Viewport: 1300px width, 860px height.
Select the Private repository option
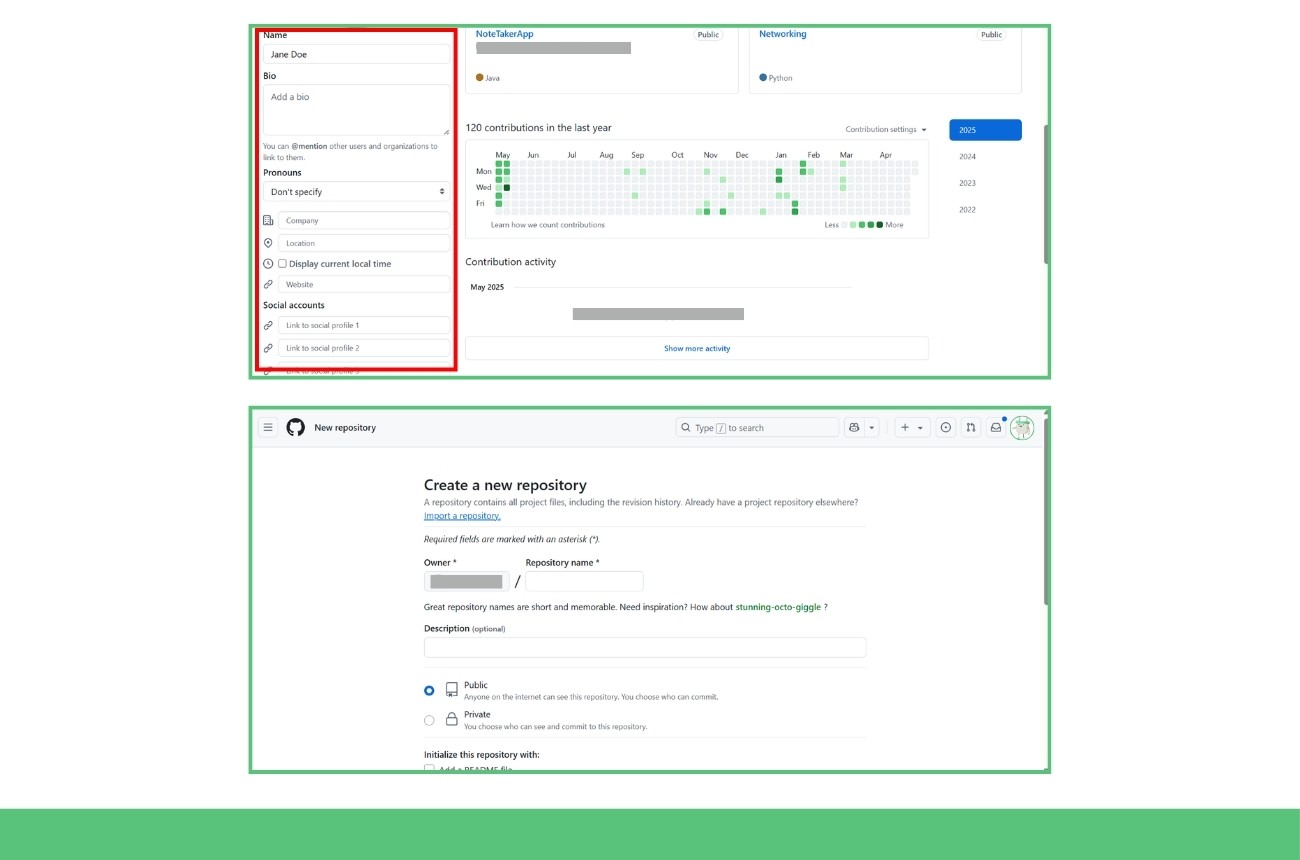point(429,720)
